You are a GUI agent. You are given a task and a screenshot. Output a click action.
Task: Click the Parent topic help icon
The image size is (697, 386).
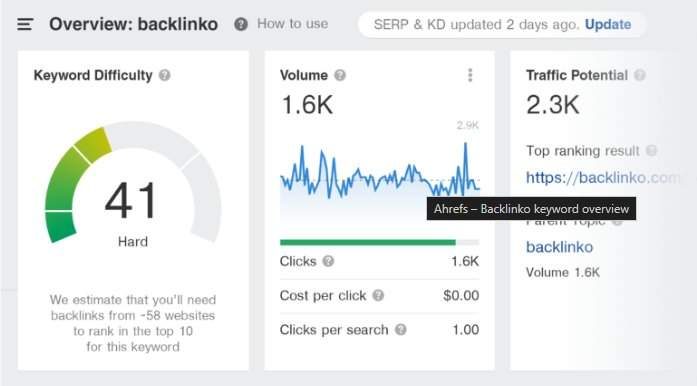617,221
